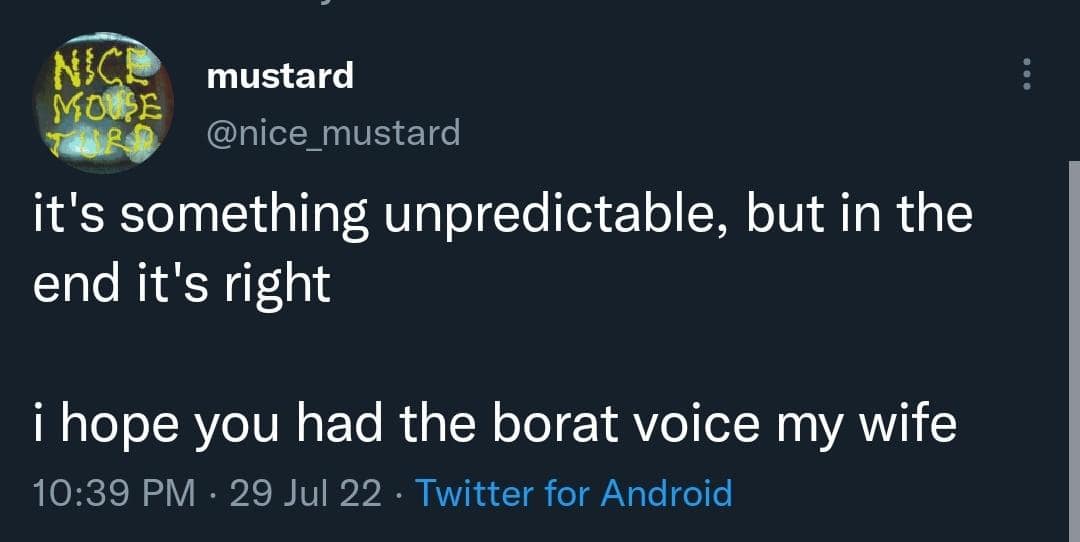Open the three-dot more options menu
The height and width of the screenshot is (542, 1080).
(x=1025, y=75)
